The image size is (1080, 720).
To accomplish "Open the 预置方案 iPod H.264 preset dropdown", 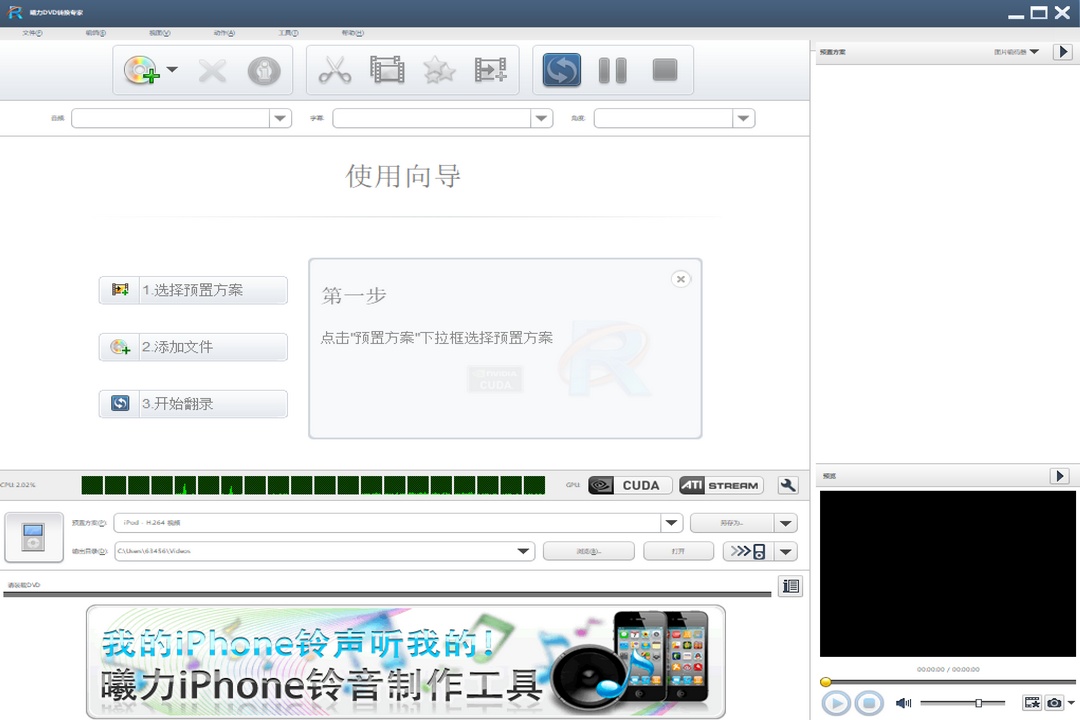I will pos(671,522).
